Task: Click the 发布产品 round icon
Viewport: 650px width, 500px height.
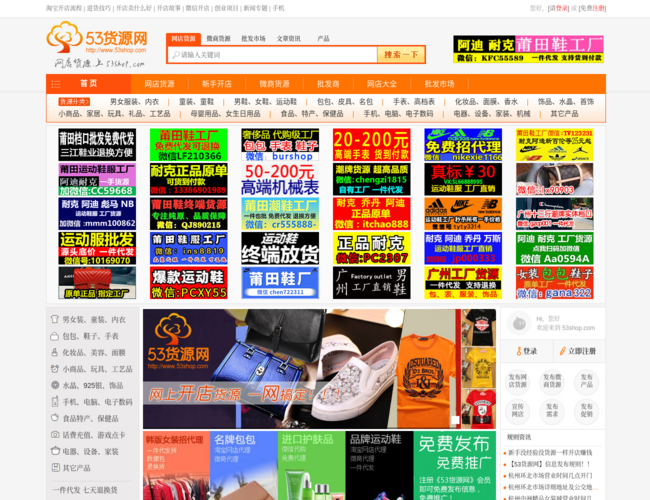Action: pyautogui.click(x=586, y=381)
